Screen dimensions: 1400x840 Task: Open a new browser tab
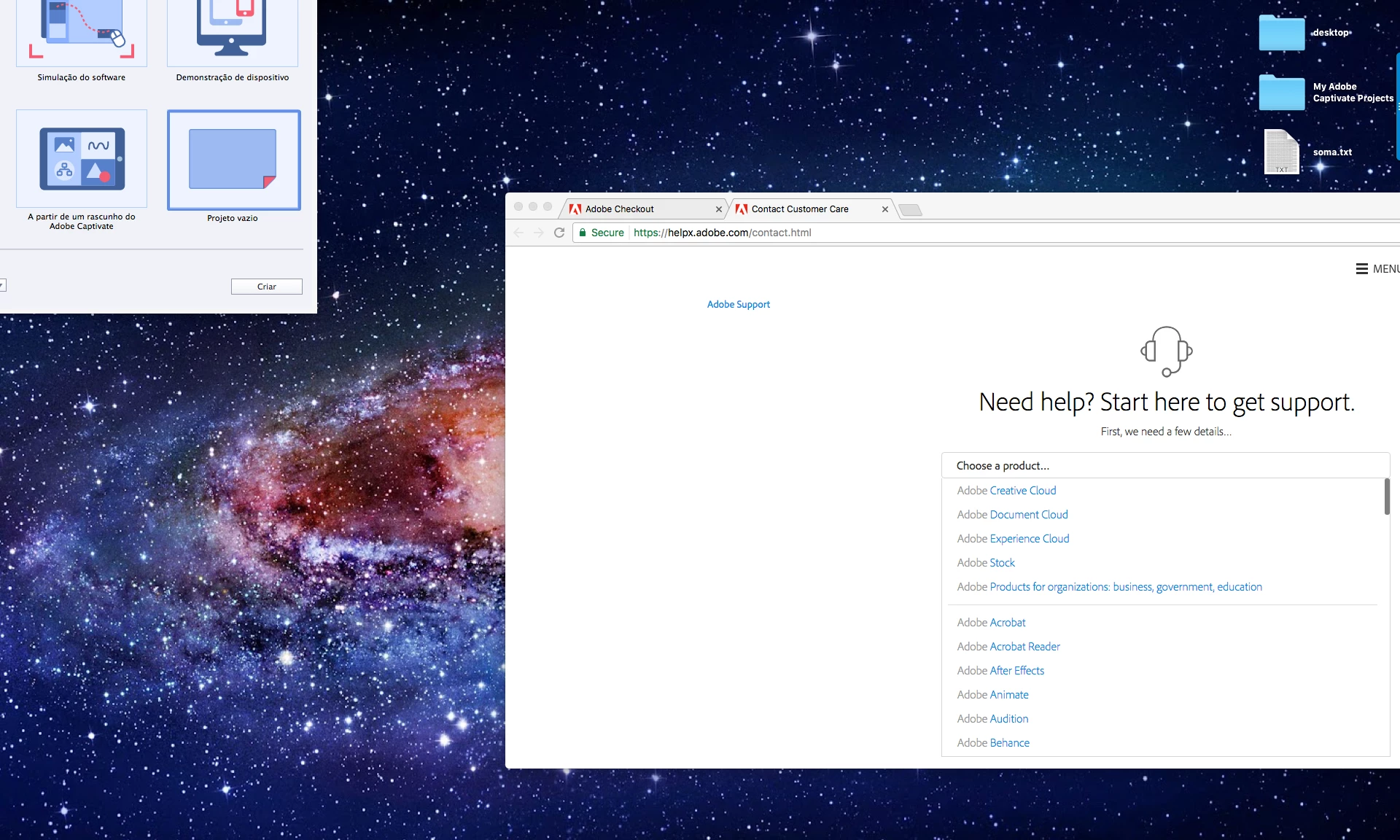click(x=910, y=210)
